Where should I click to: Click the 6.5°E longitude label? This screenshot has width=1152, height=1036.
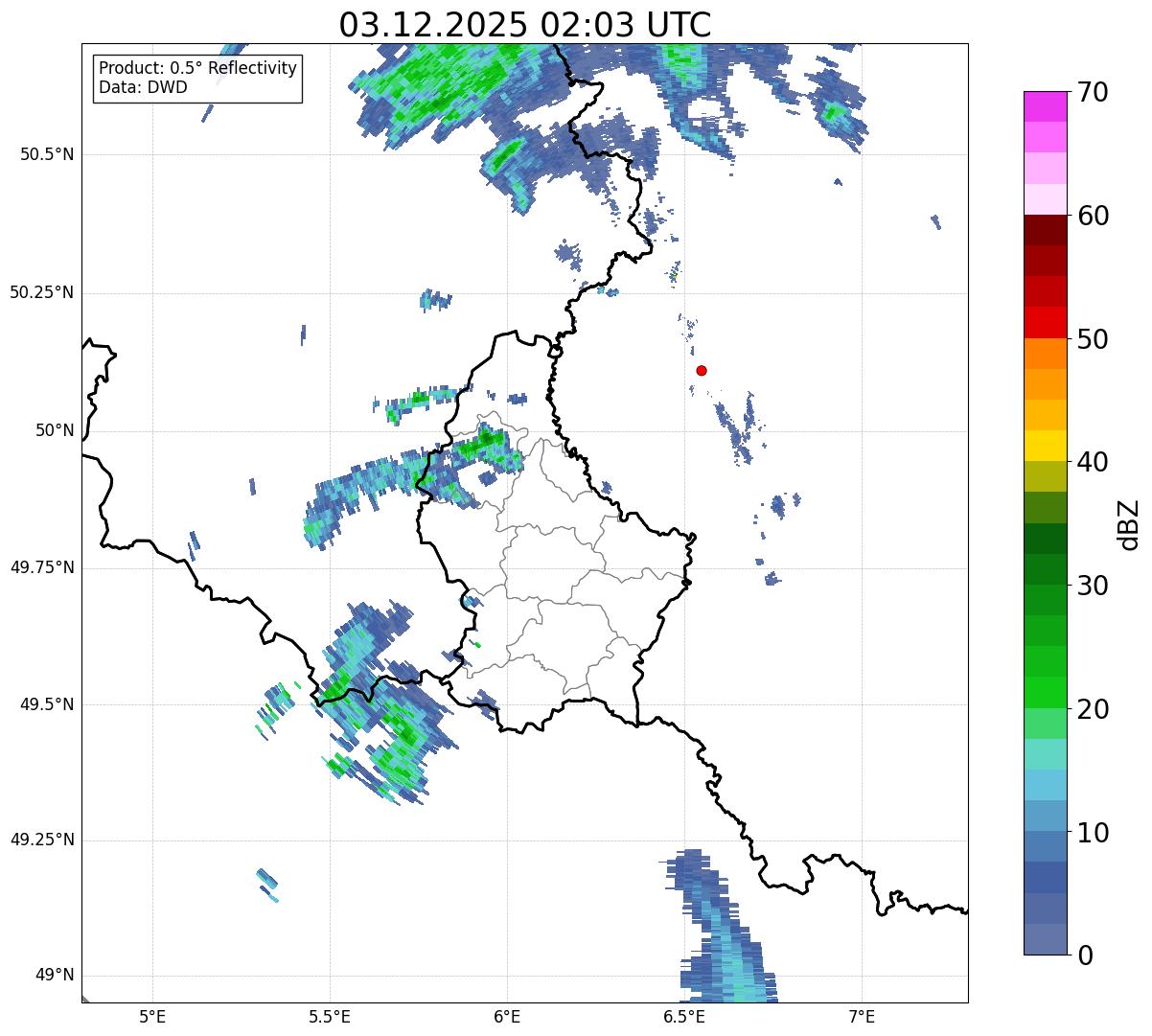tap(684, 1016)
